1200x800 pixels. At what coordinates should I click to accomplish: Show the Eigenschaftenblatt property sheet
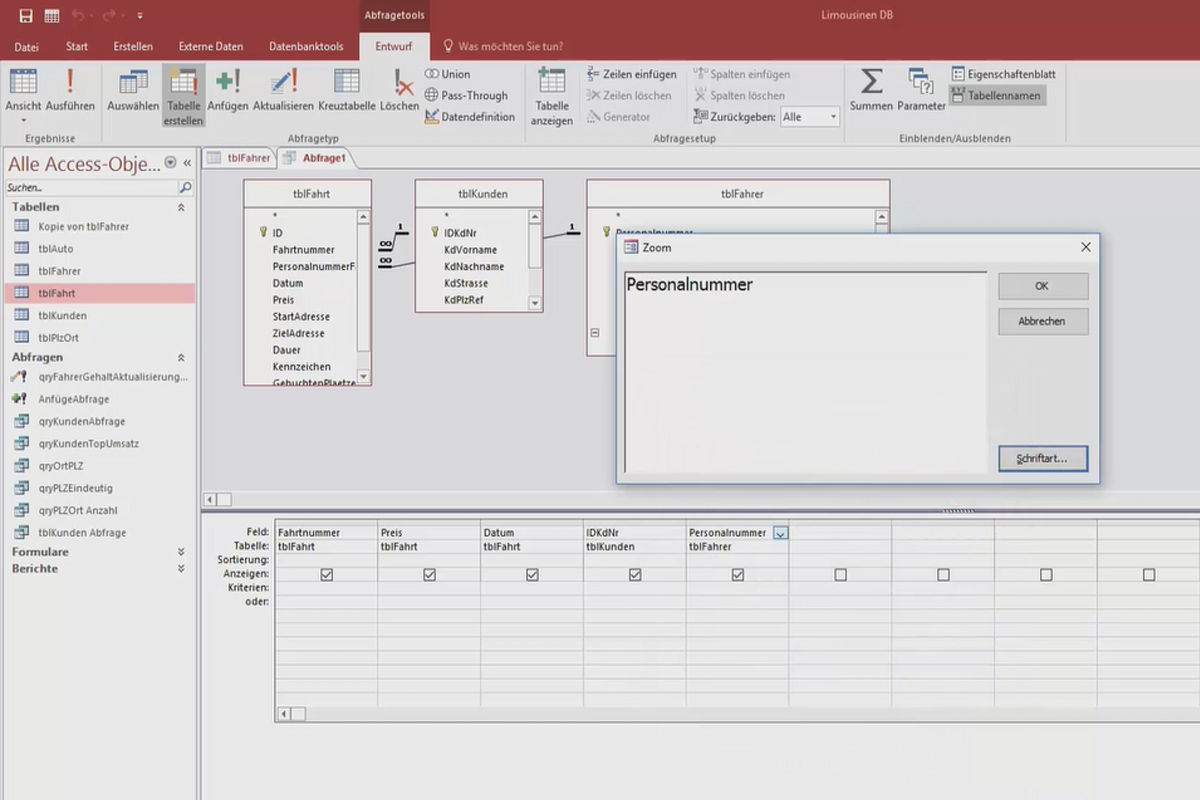(1003, 74)
